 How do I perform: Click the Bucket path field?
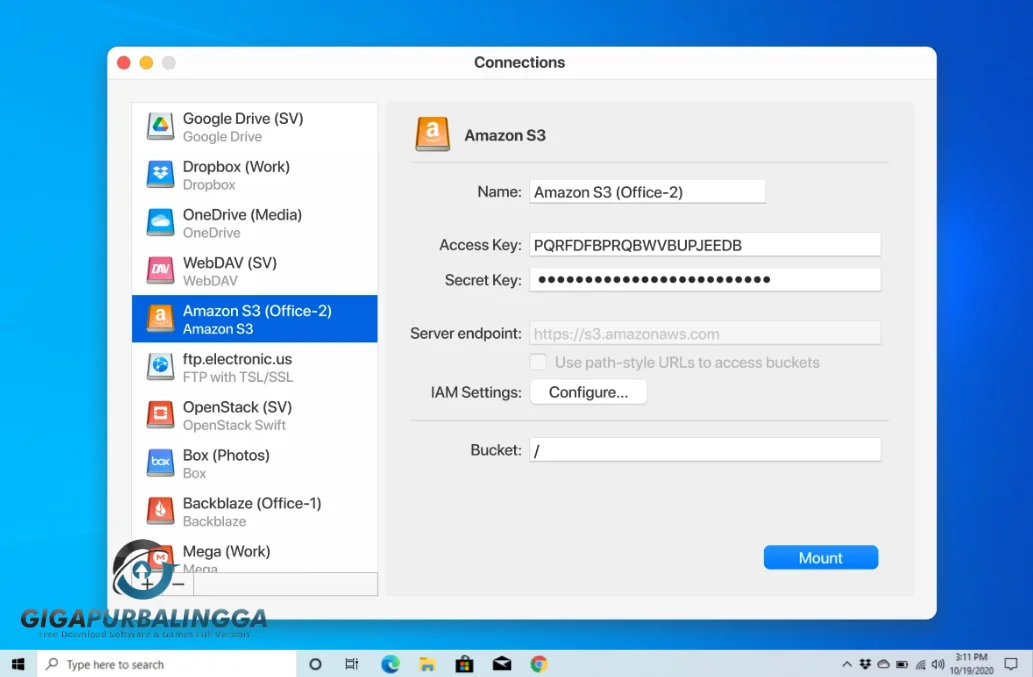click(704, 450)
